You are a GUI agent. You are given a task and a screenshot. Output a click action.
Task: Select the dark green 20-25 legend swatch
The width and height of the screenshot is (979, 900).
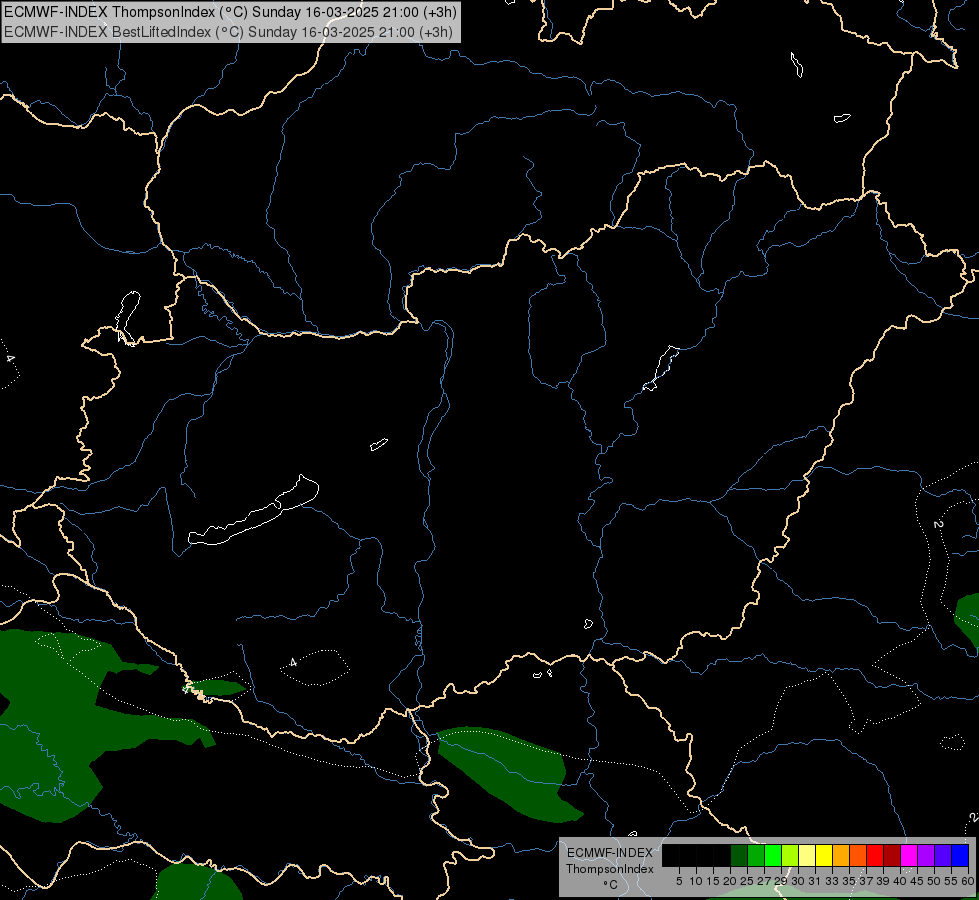pos(739,856)
